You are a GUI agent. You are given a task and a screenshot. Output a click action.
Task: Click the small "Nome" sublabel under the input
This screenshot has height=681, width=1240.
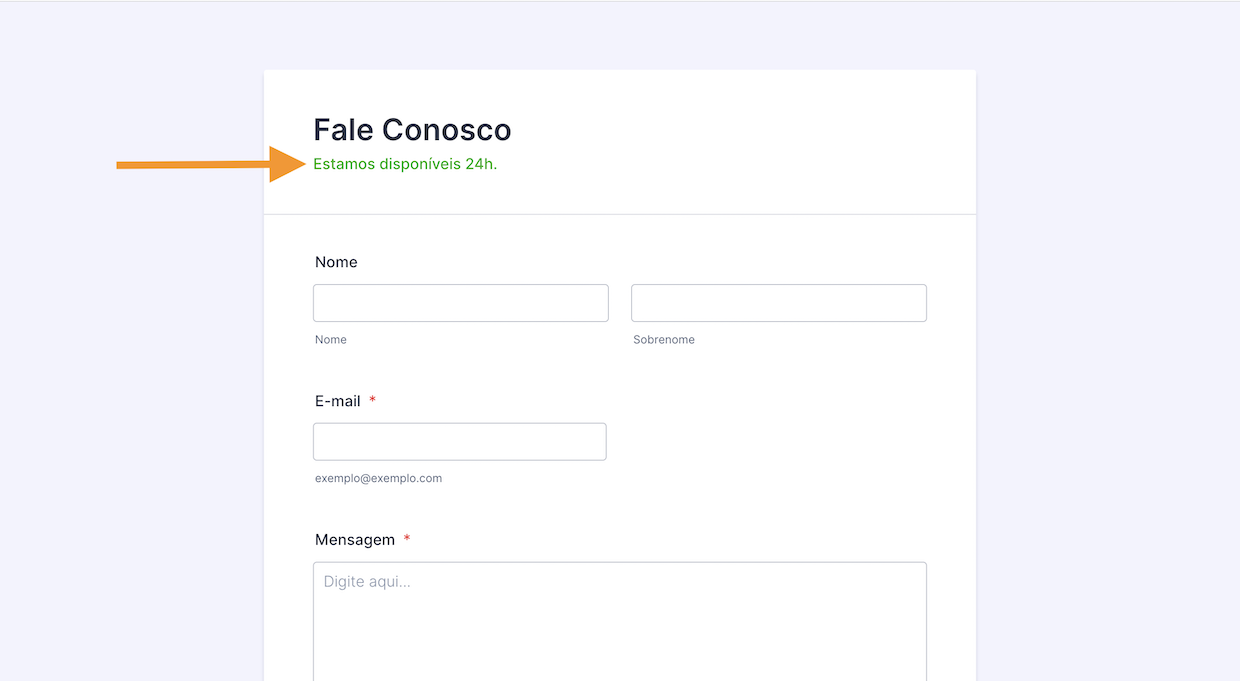[331, 340]
